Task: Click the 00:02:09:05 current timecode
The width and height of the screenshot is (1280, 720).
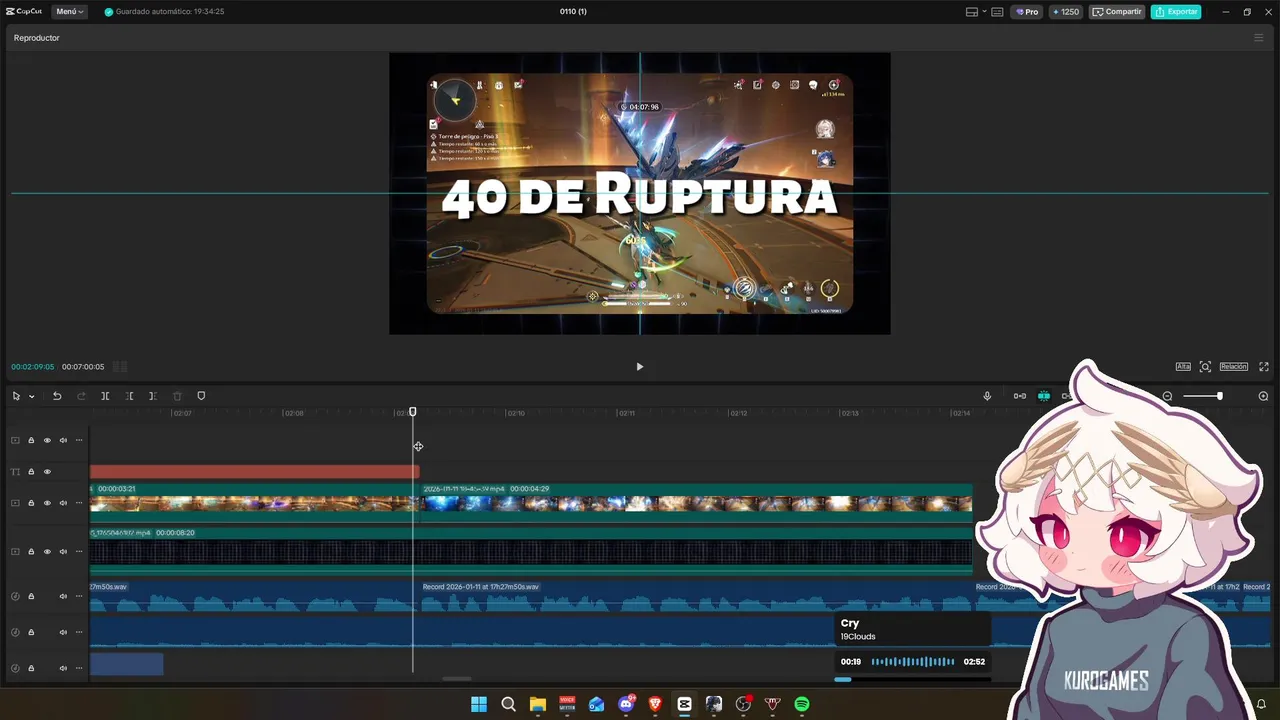Action: pos(33,367)
